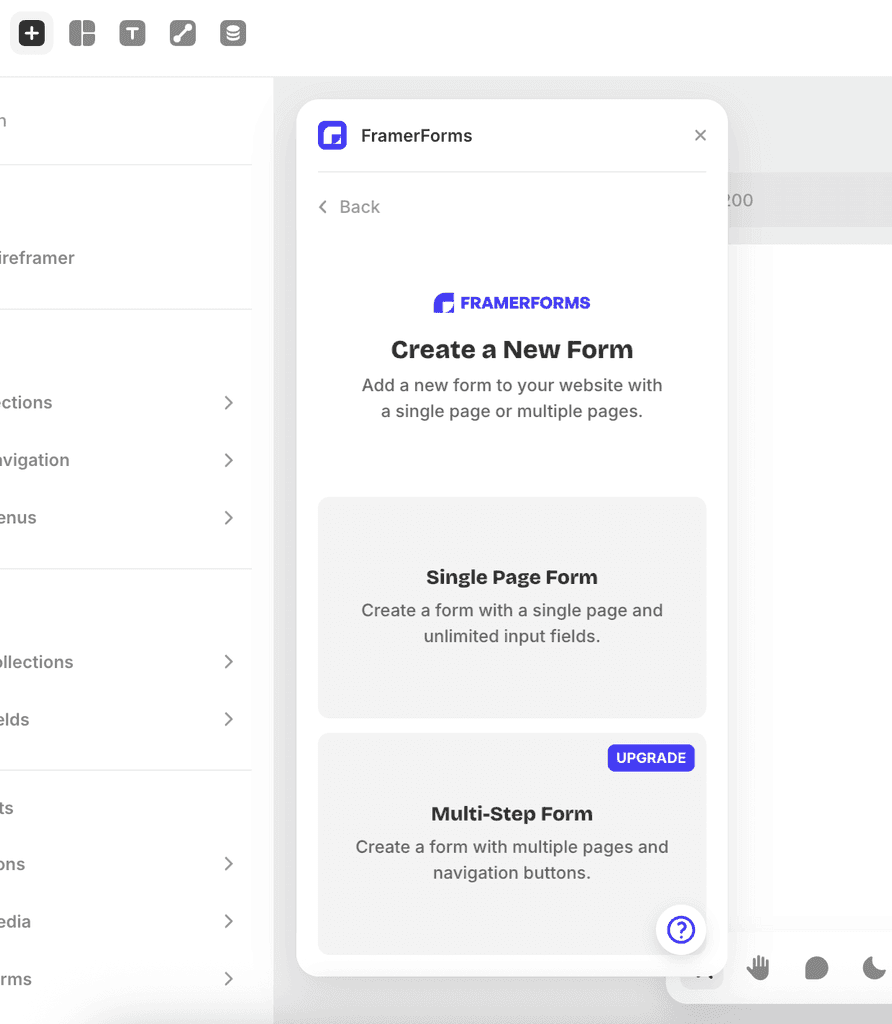Screen dimensions: 892x1024
Task: Open the Vector path tool
Action: coord(182,33)
